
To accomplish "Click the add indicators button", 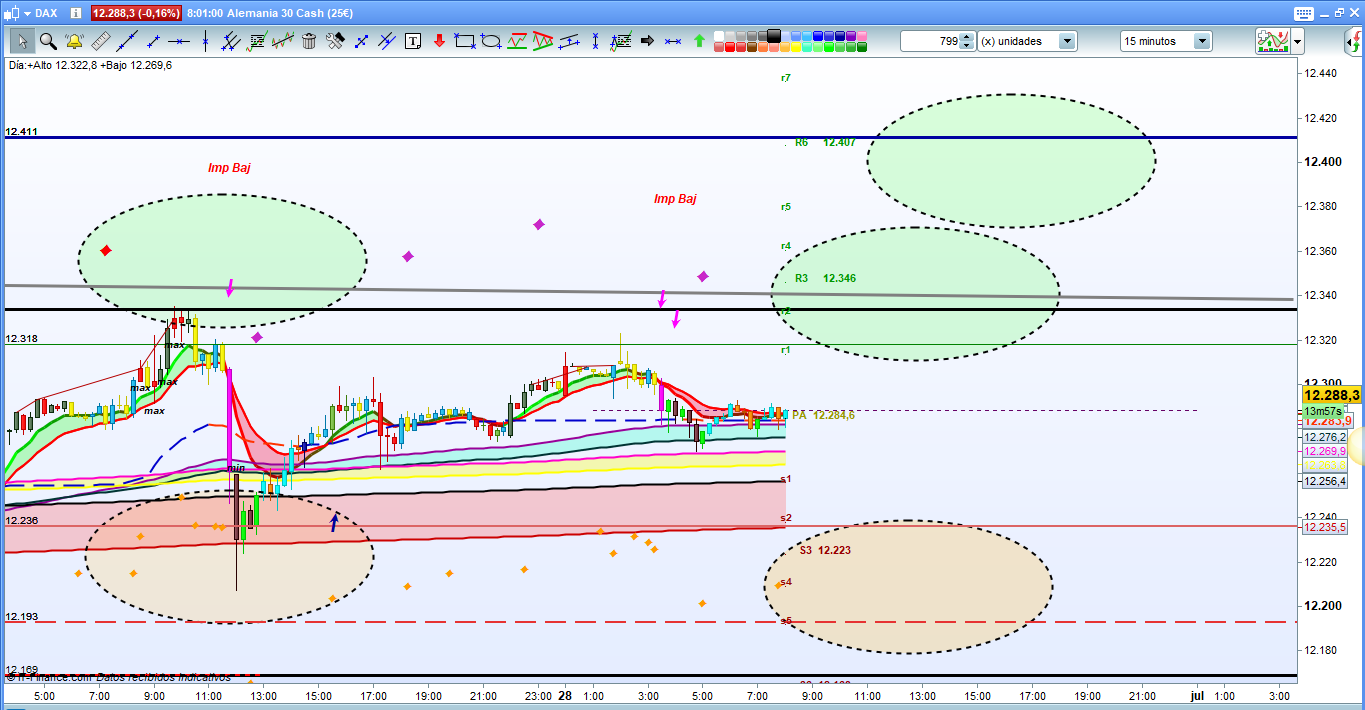I will pos(1271,41).
